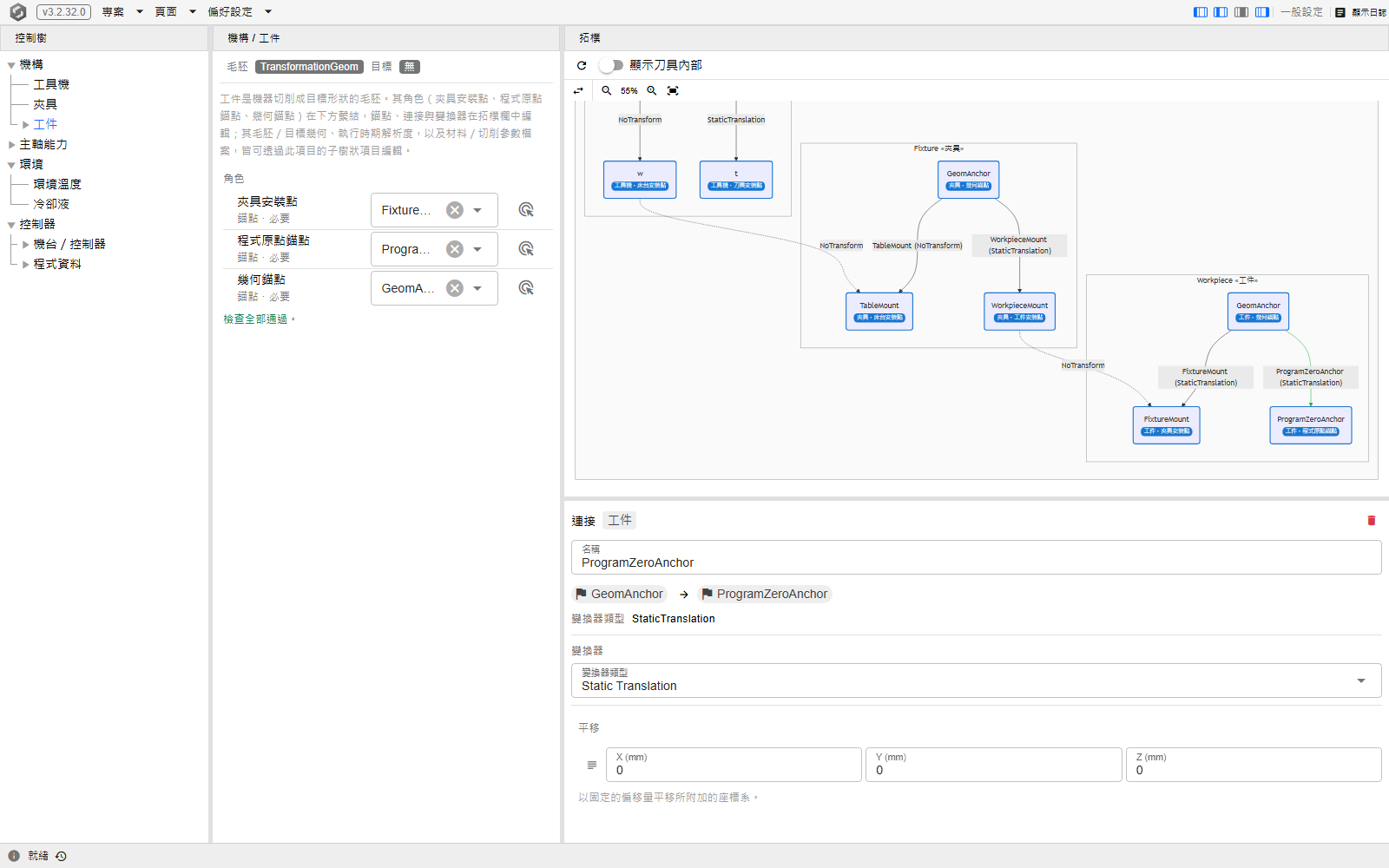Click the info icon in status bar
Screen dimensions: 1389x868
pyautogui.click(x=14, y=856)
